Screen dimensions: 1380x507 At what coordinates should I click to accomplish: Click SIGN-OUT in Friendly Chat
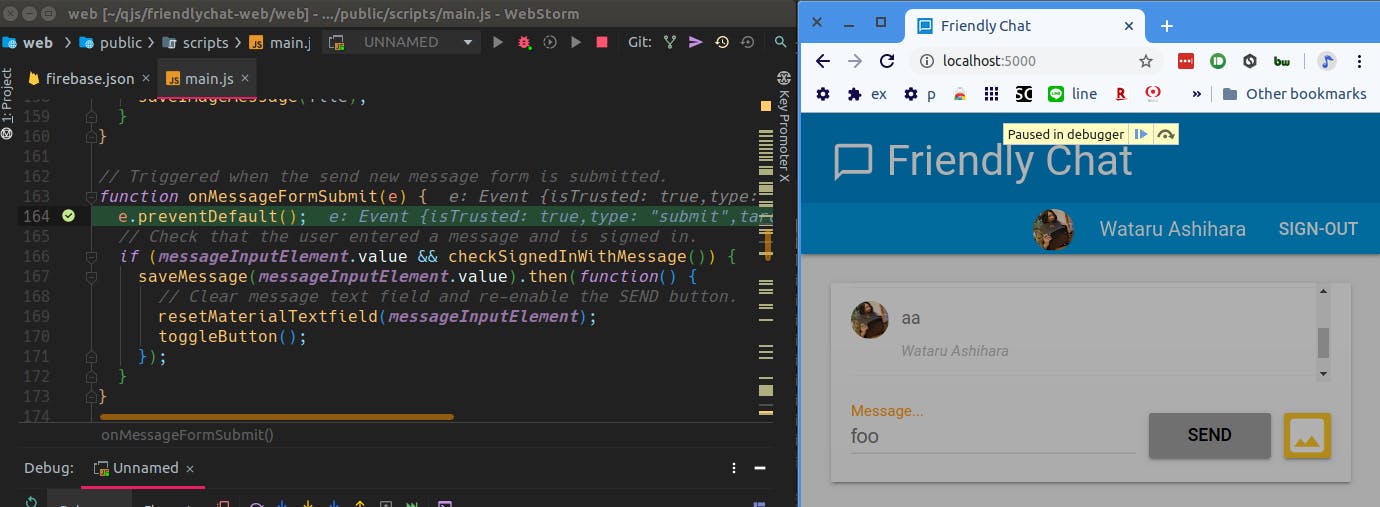click(x=1318, y=229)
